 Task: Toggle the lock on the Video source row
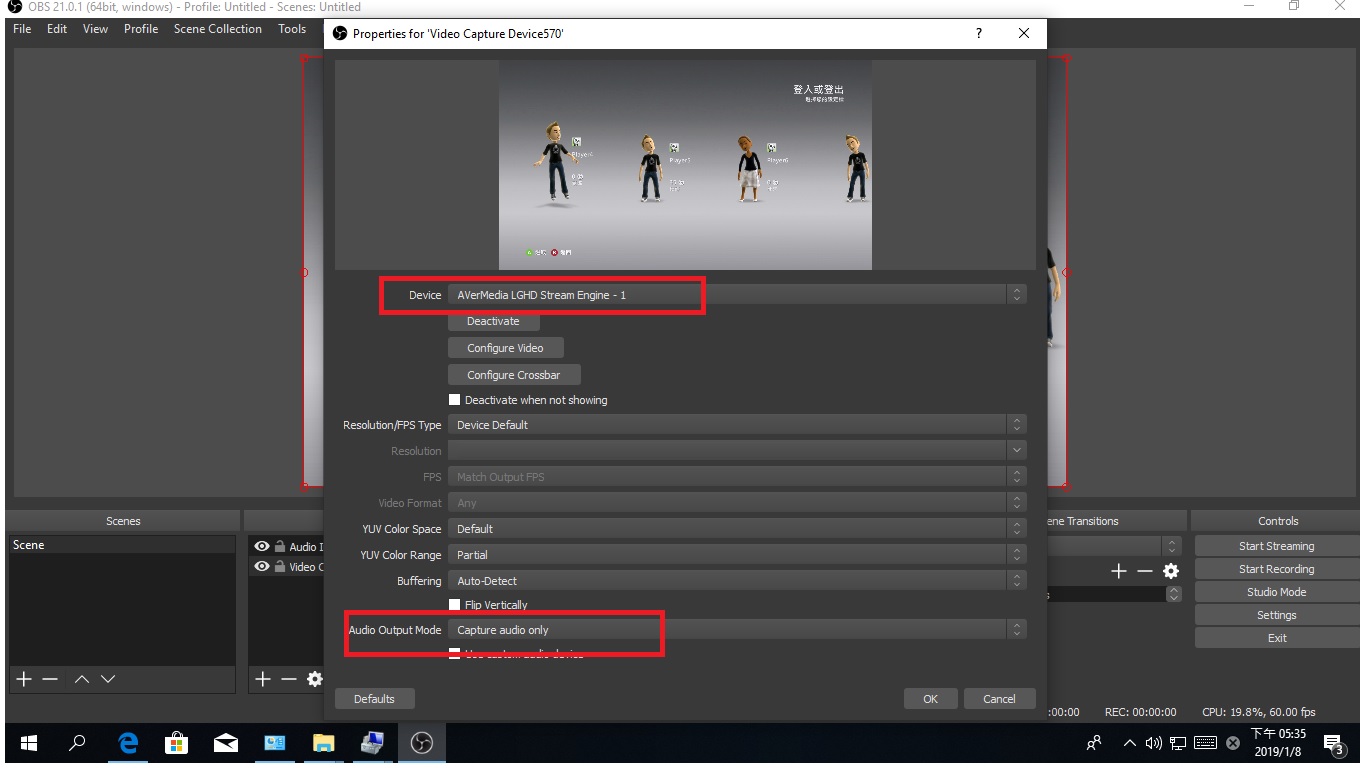tap(280, 567)
